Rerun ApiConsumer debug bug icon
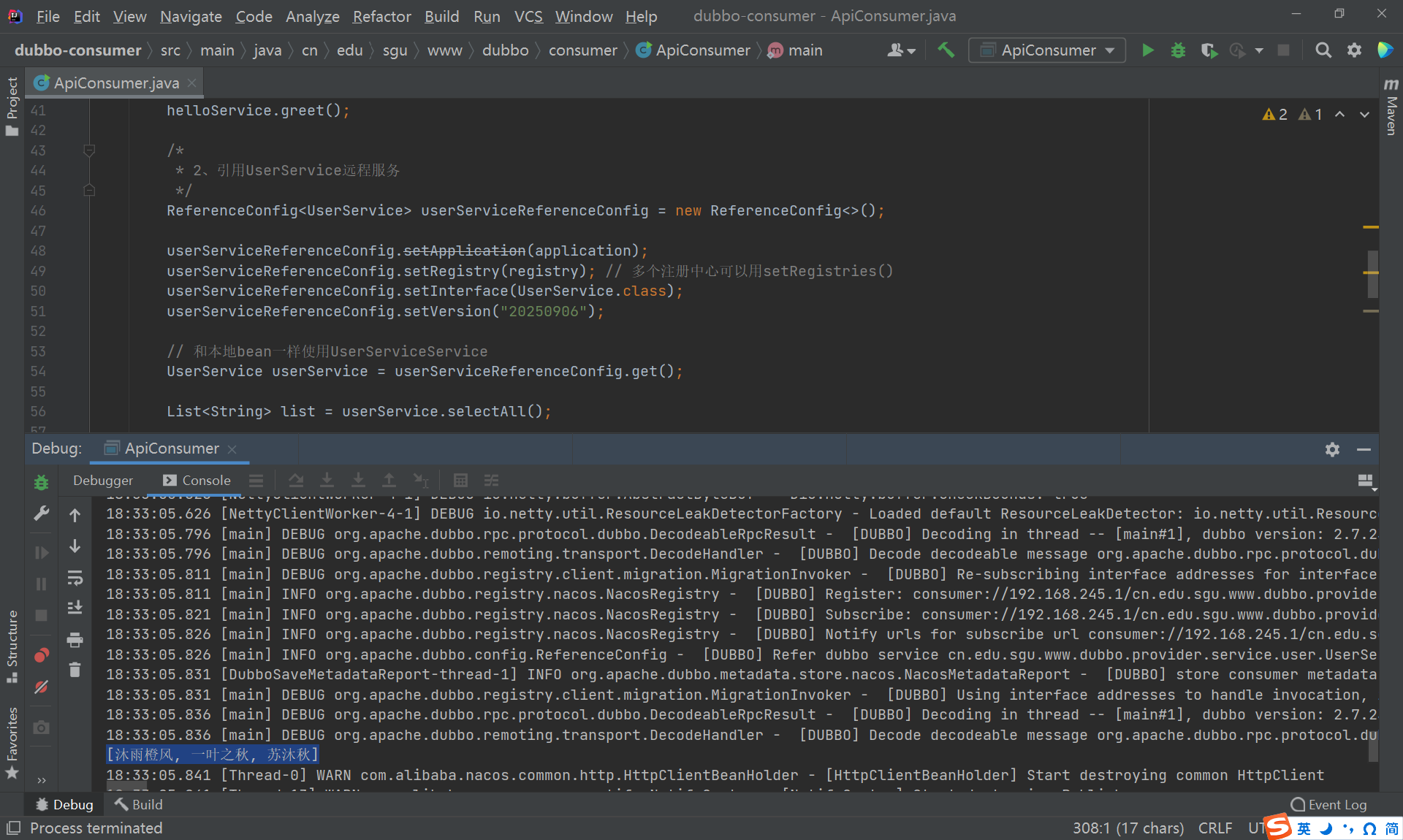The width and height of the screenshot is (1403, 840). [42, 482]
